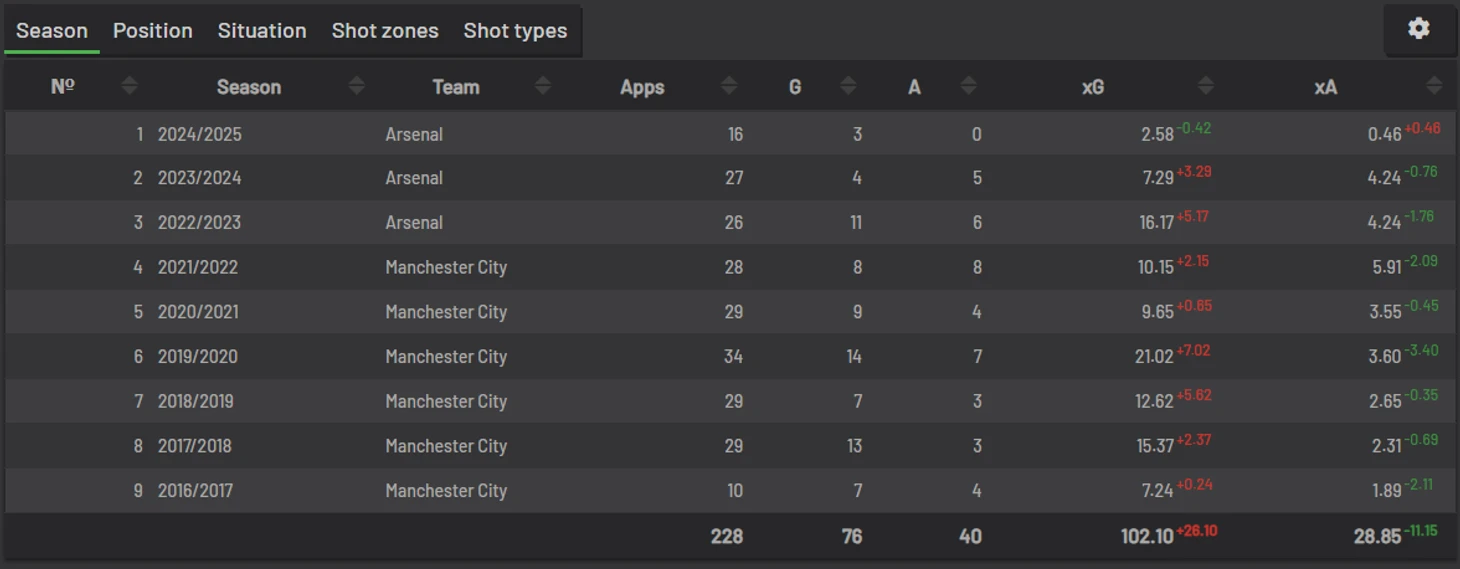The width and height of the screenshot is (1460, 569).
Task: Select the Season tab
Action: 52,31
